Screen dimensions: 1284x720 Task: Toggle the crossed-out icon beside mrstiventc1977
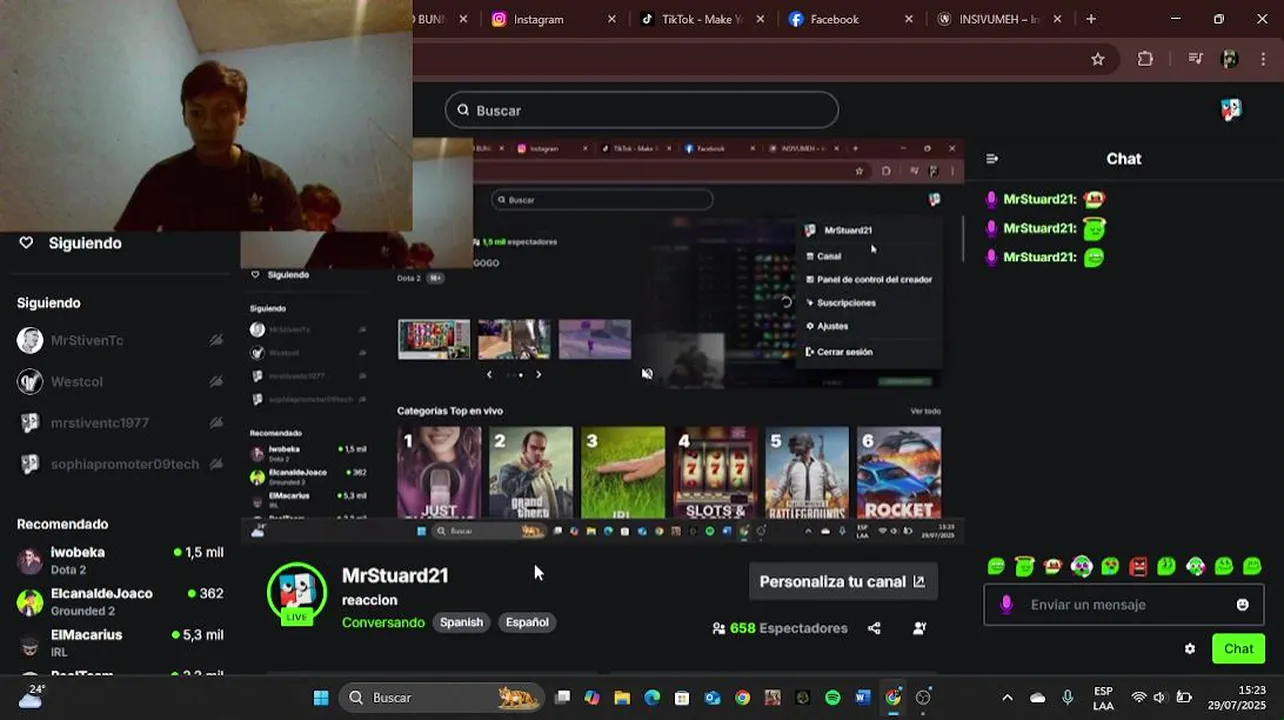(x=216, y=423)
